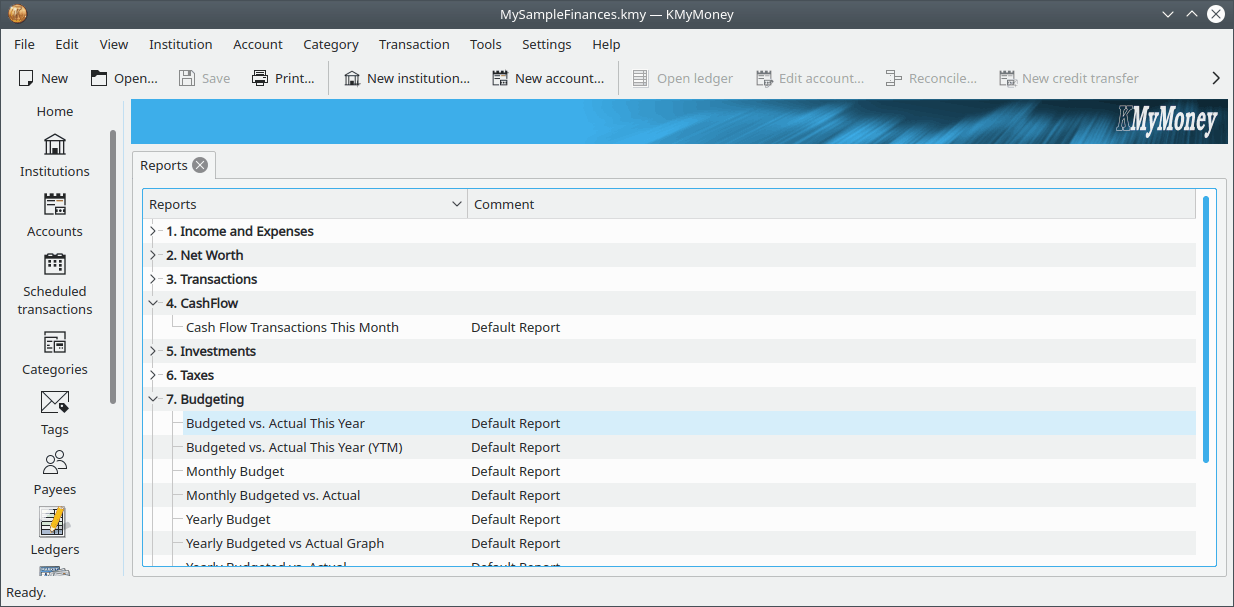This screenshot has width=1234, height=607.
Task: Open the Institutions view in sidebar
Action: [55, 155]
